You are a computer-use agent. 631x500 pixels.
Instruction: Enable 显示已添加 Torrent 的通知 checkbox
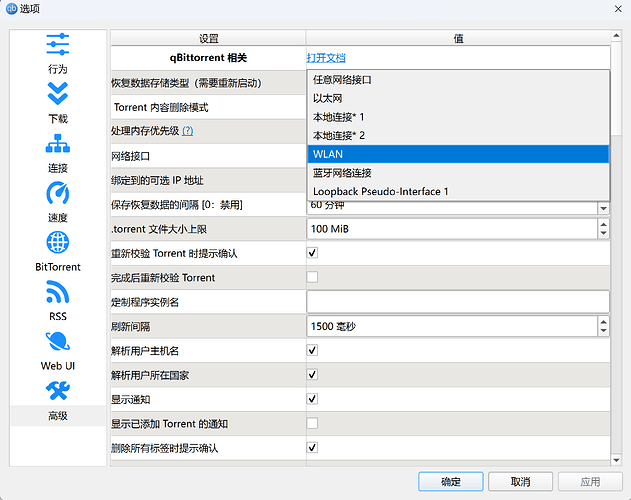click(312, 423)
